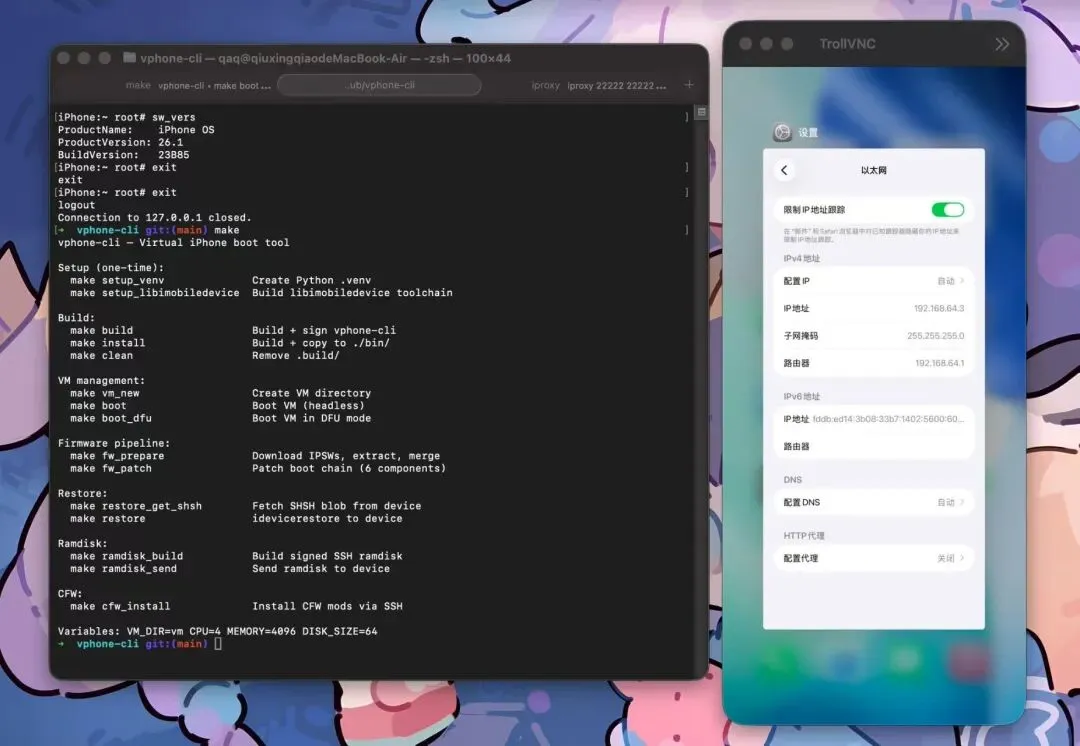Click the terminal scroll marker icon
The width and height of the screenshot is (1080, 746).
pos(701,112)
